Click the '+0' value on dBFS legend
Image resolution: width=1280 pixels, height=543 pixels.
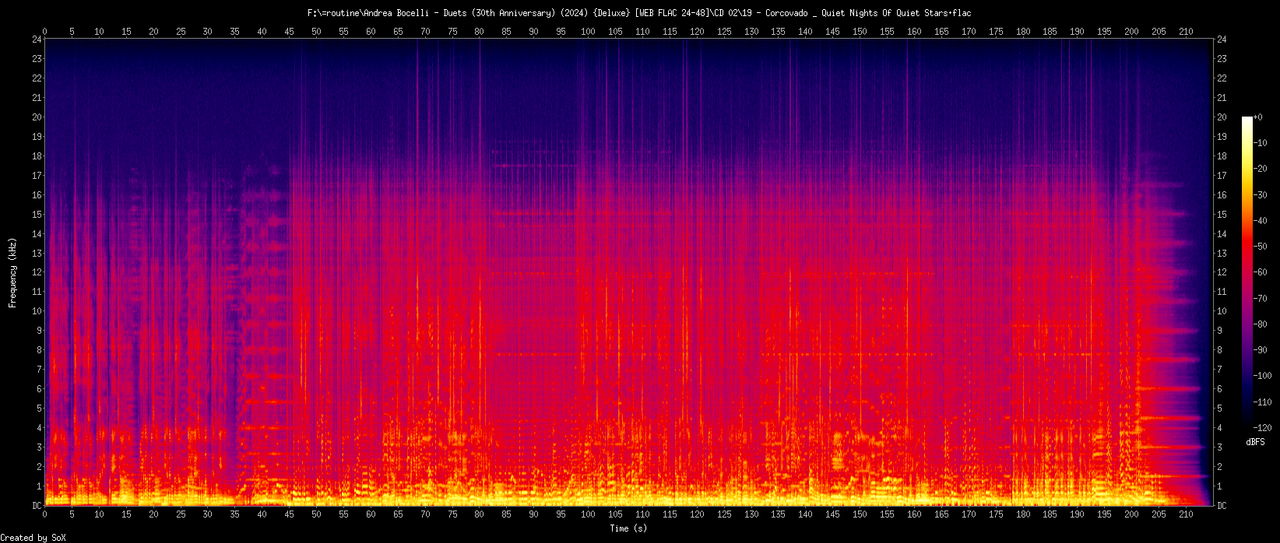(1258, 117)
